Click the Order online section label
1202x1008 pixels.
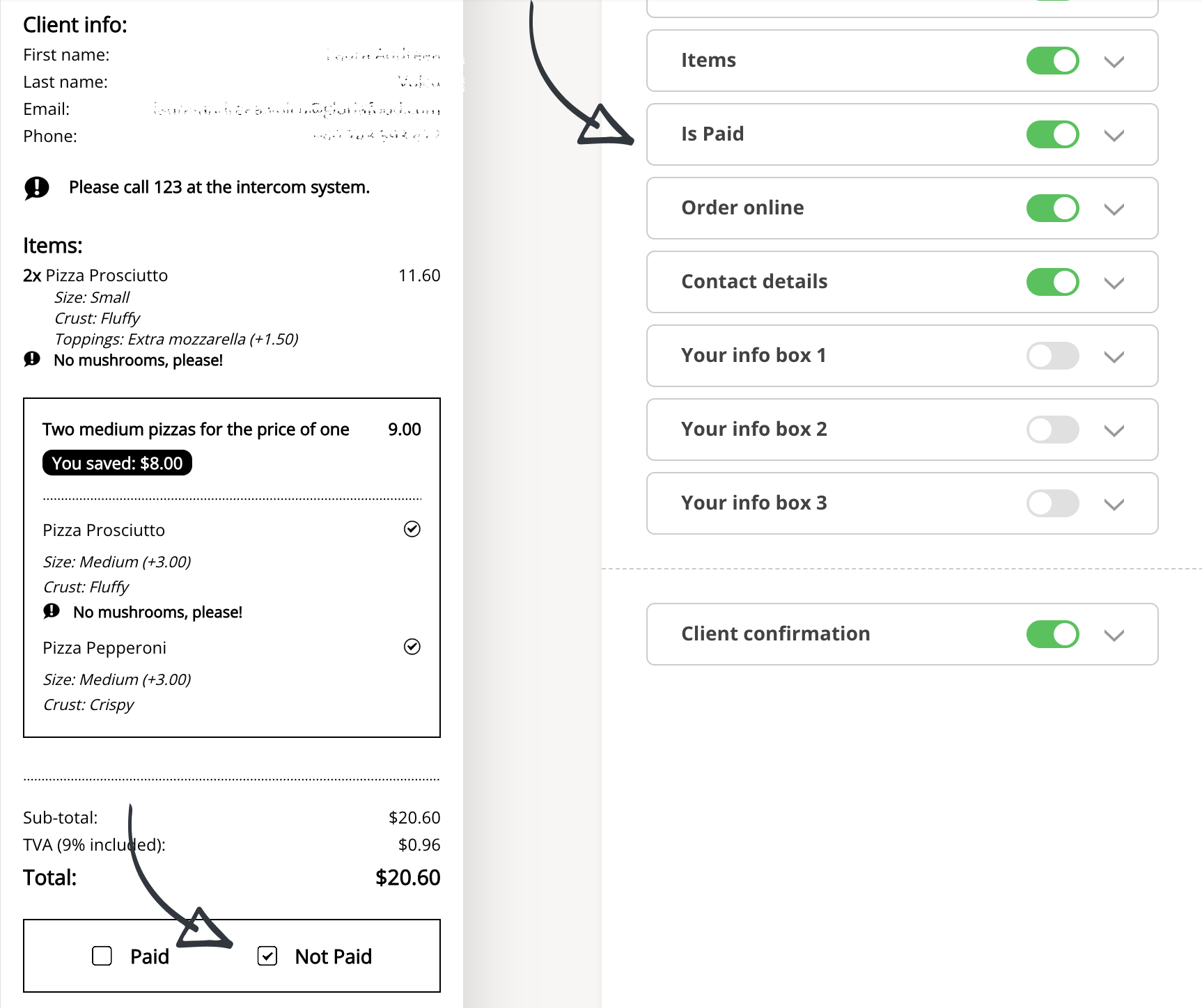(x=742, y=207)
